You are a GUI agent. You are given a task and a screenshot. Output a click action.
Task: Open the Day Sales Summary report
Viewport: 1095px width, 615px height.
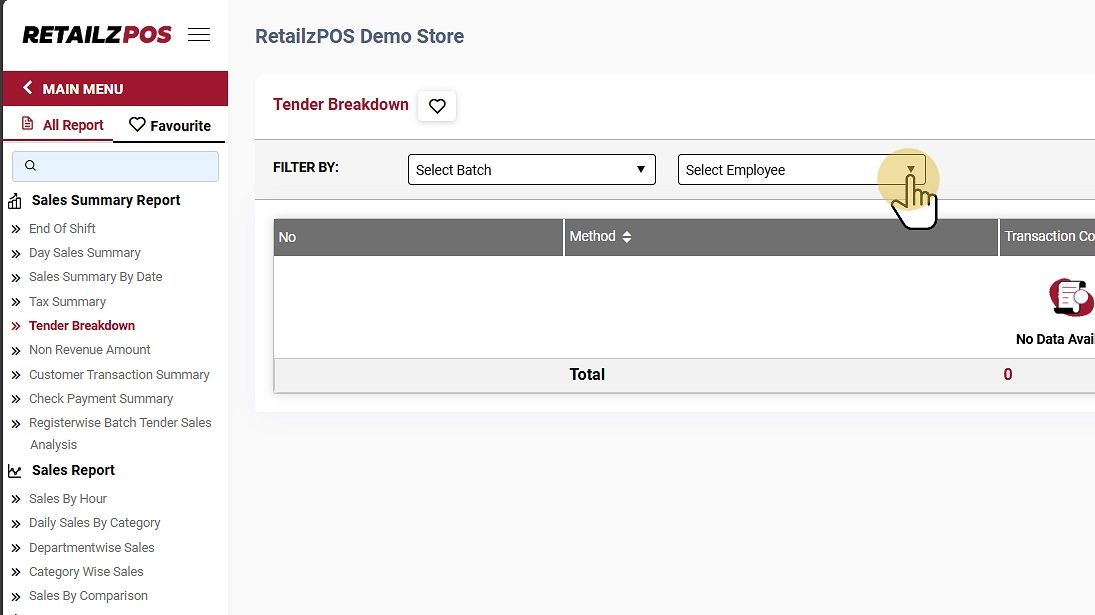click(x=84, y=253)
